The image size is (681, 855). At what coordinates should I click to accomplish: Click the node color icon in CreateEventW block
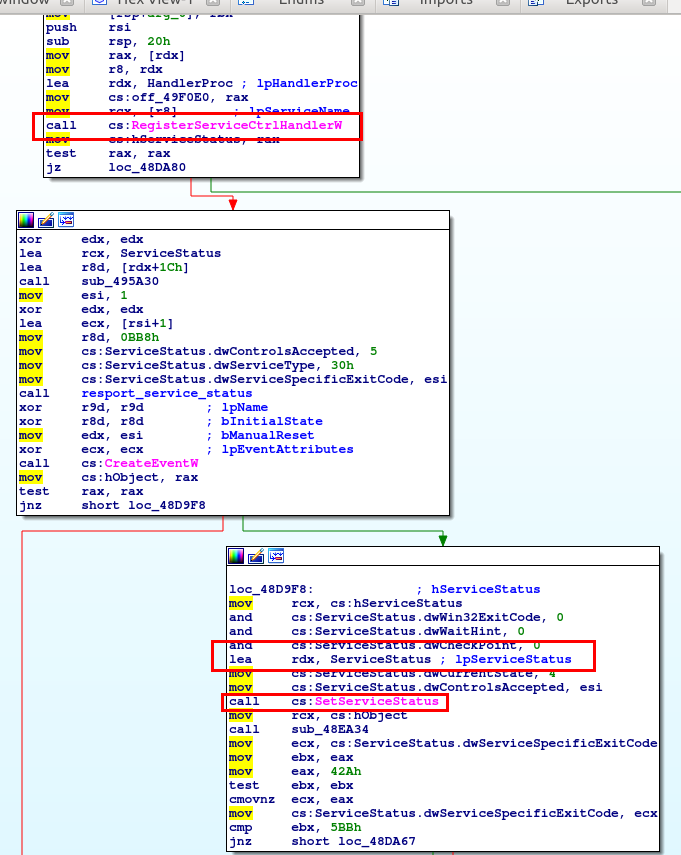(x=27, y=219)
